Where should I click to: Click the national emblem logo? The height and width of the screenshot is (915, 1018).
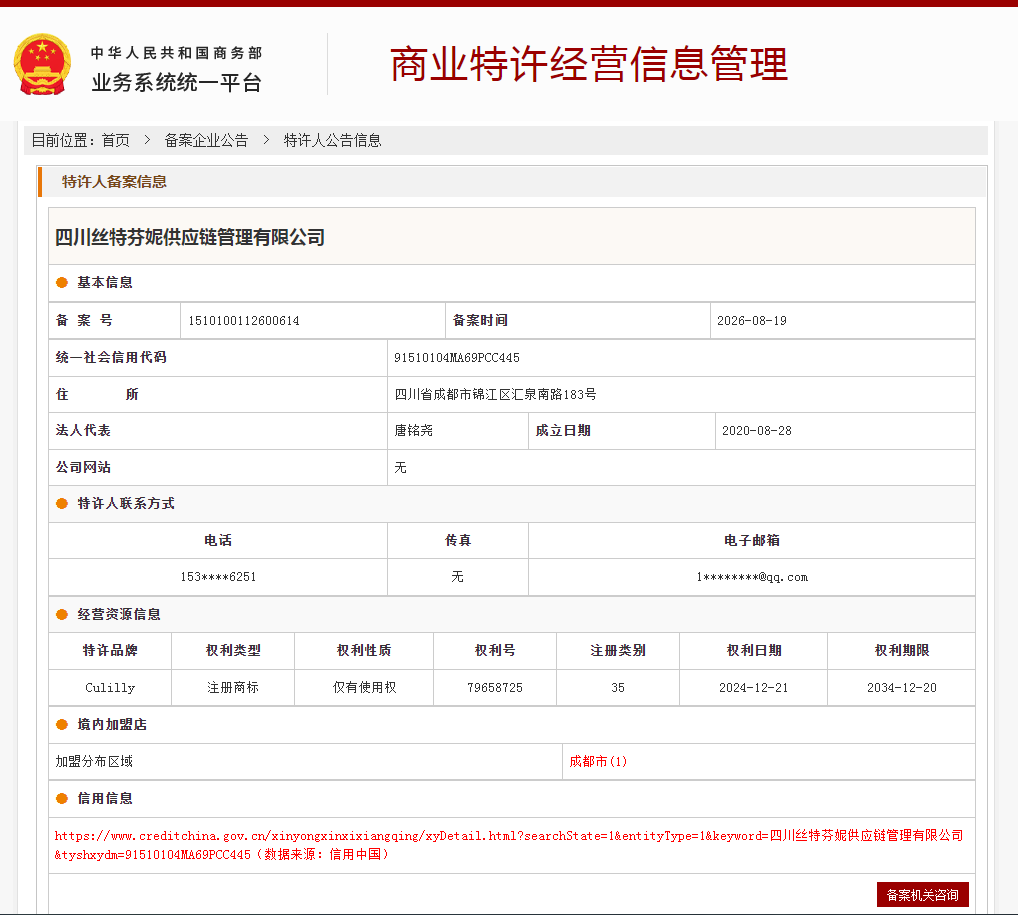coord(42,64)
